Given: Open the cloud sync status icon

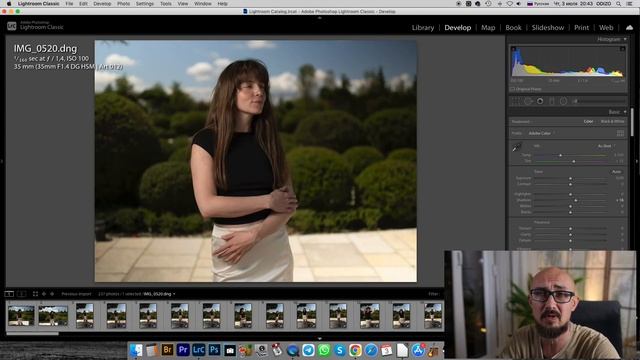Looking at the screenshot, I should 629,27.
